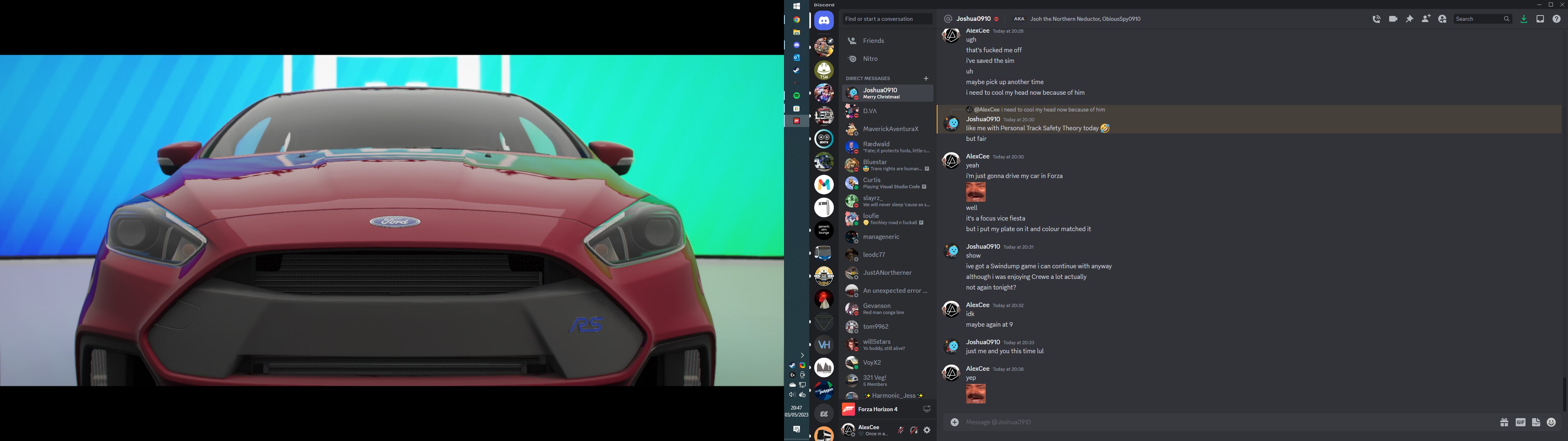
Task: Unmute the microphone
Action: point(900,431)
